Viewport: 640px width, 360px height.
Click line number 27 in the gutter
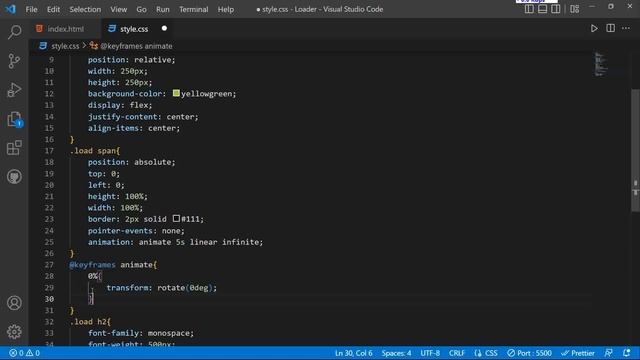[49, 264]
